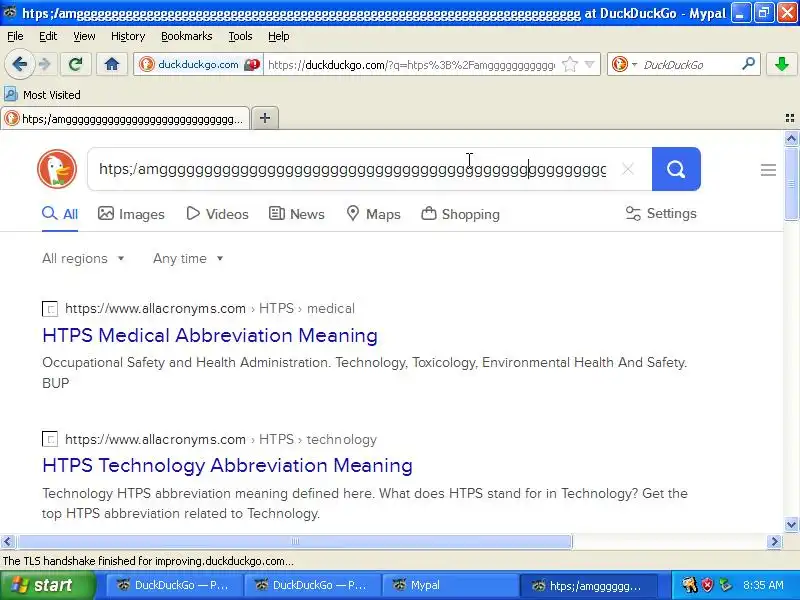Select the All results tab
This screenshot has width=800, height=600.
(60, 214)
